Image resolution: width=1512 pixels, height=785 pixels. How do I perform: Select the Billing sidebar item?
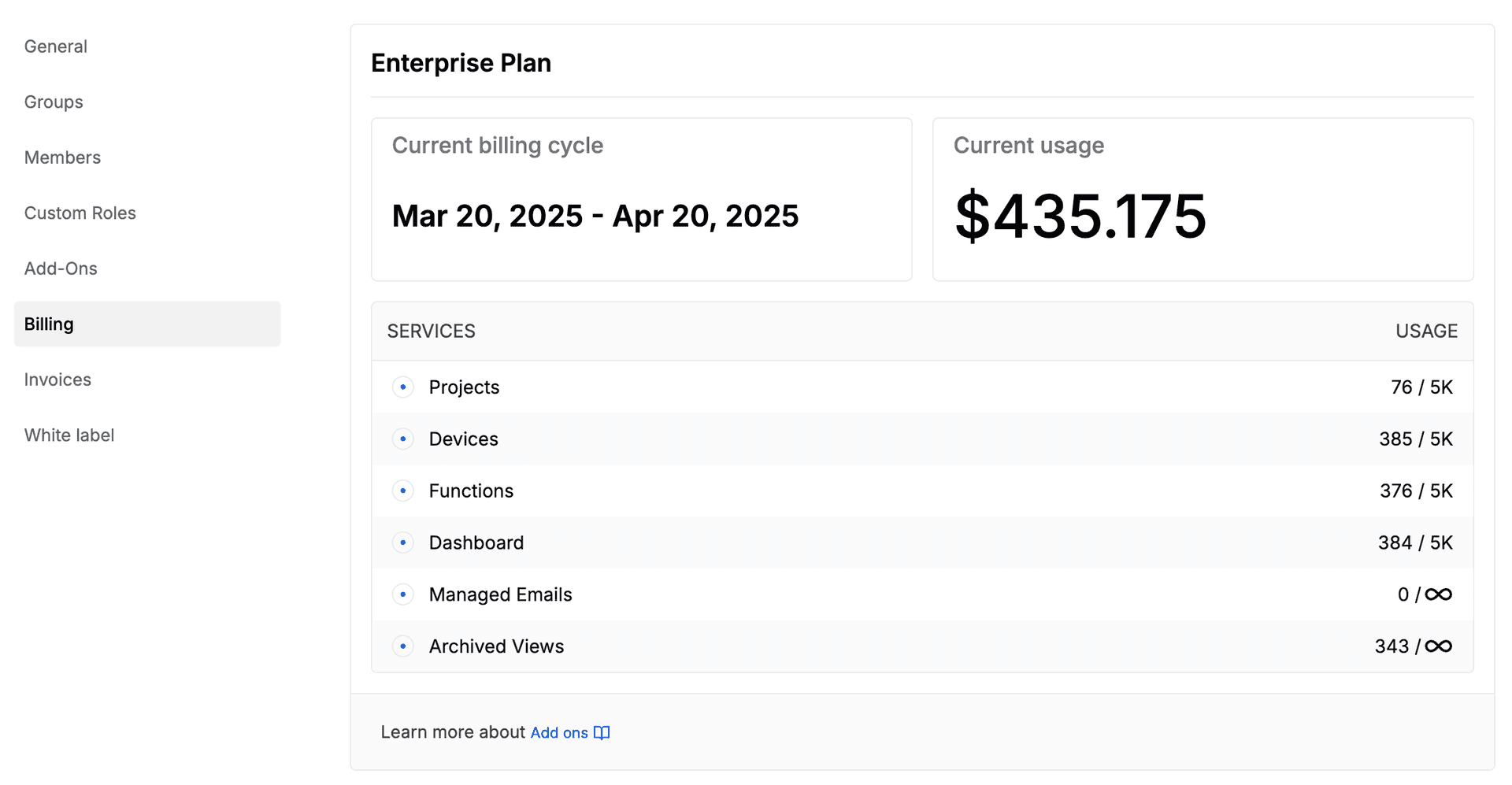tap(147, 324)
